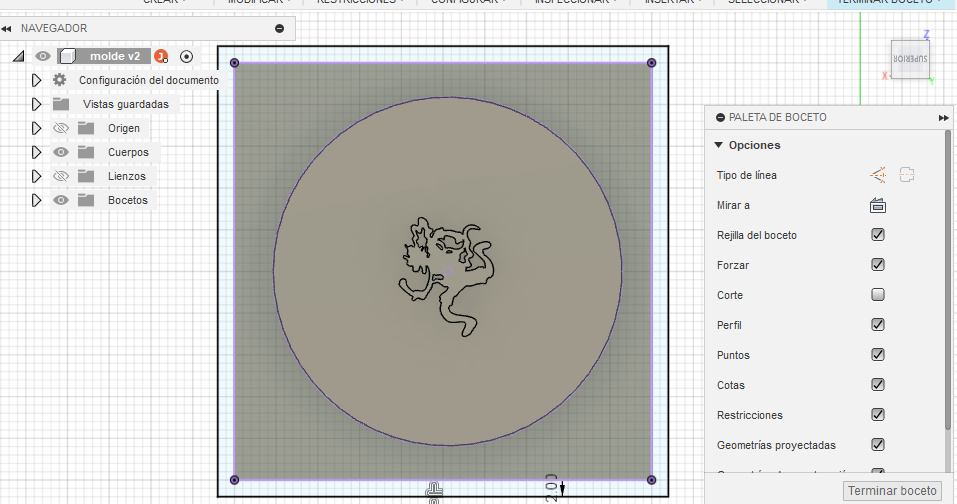957x504 pixels.
Task: Click the NAVEGADOR title text
Action: [54, 28]
